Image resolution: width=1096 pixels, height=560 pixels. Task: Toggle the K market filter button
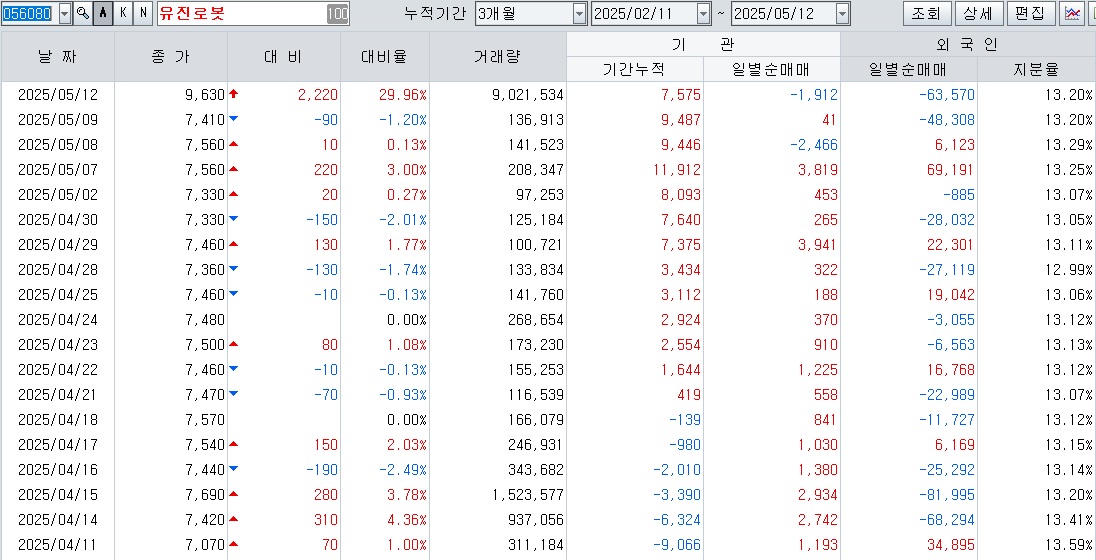pos(123,13)
